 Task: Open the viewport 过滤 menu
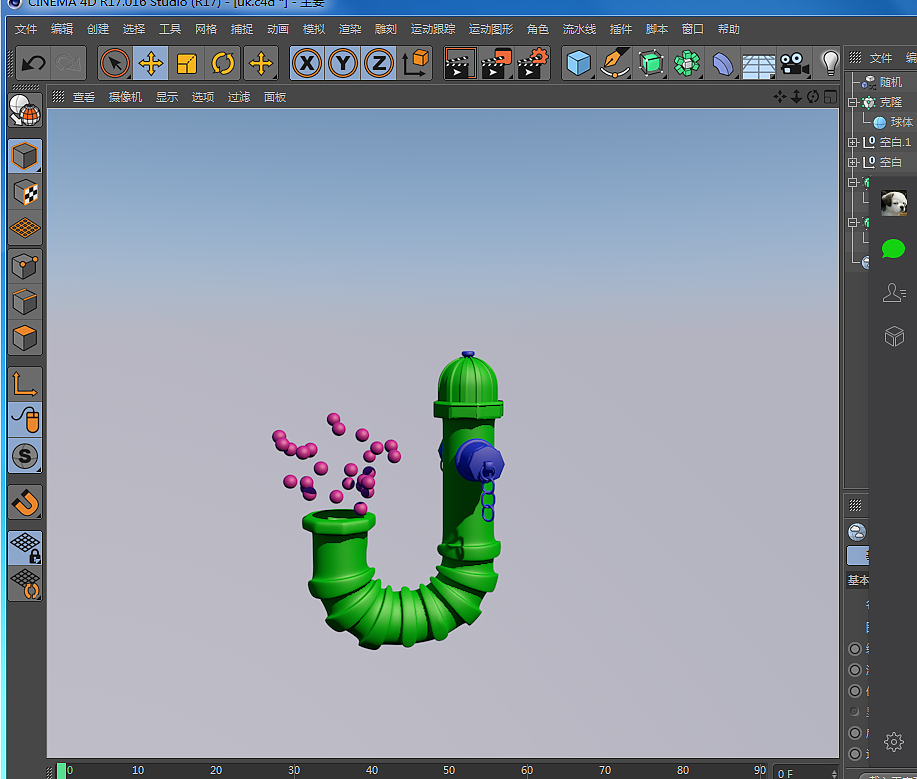click(x=239, y=97)
